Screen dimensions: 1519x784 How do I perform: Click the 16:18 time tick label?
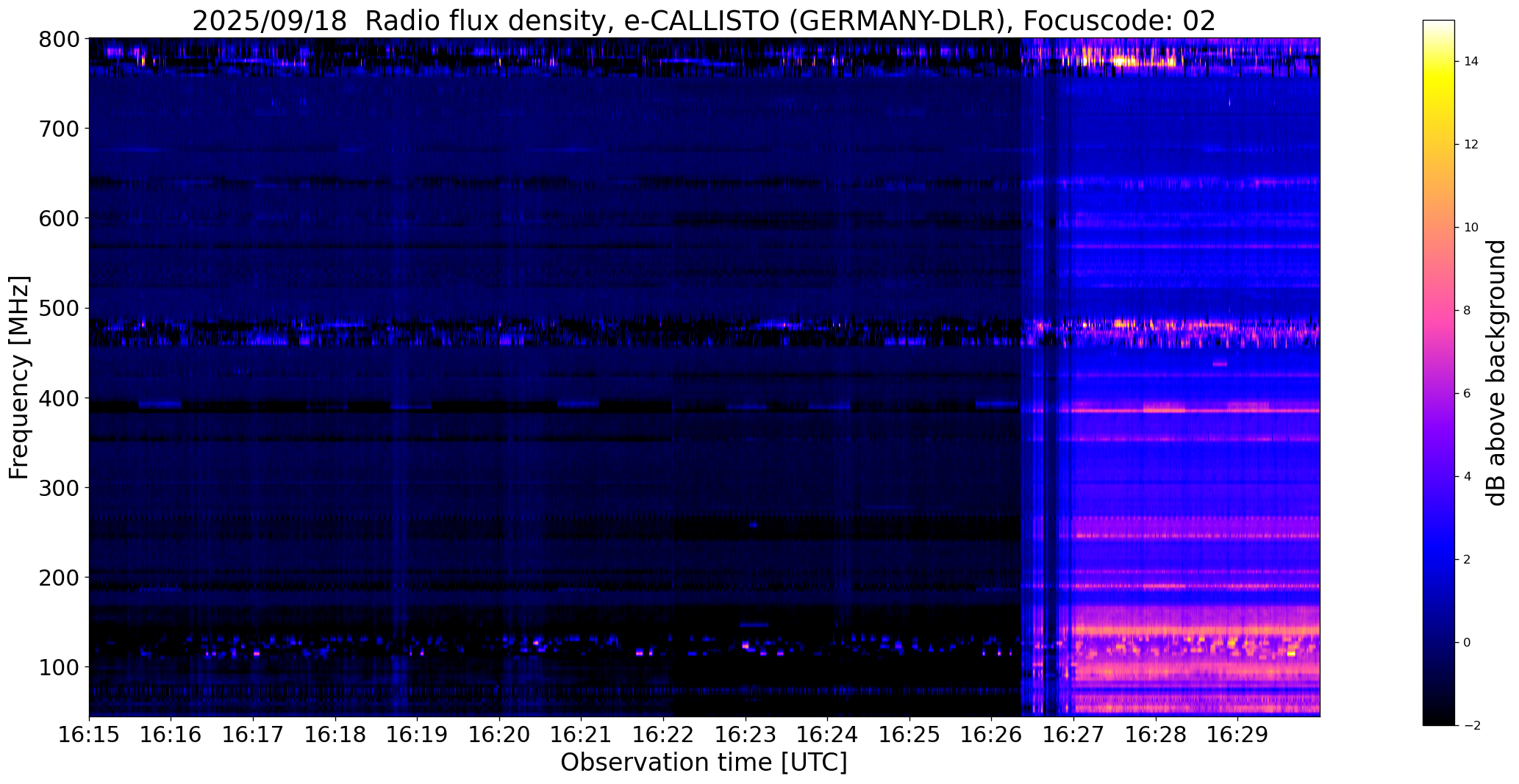click(335, 735)
